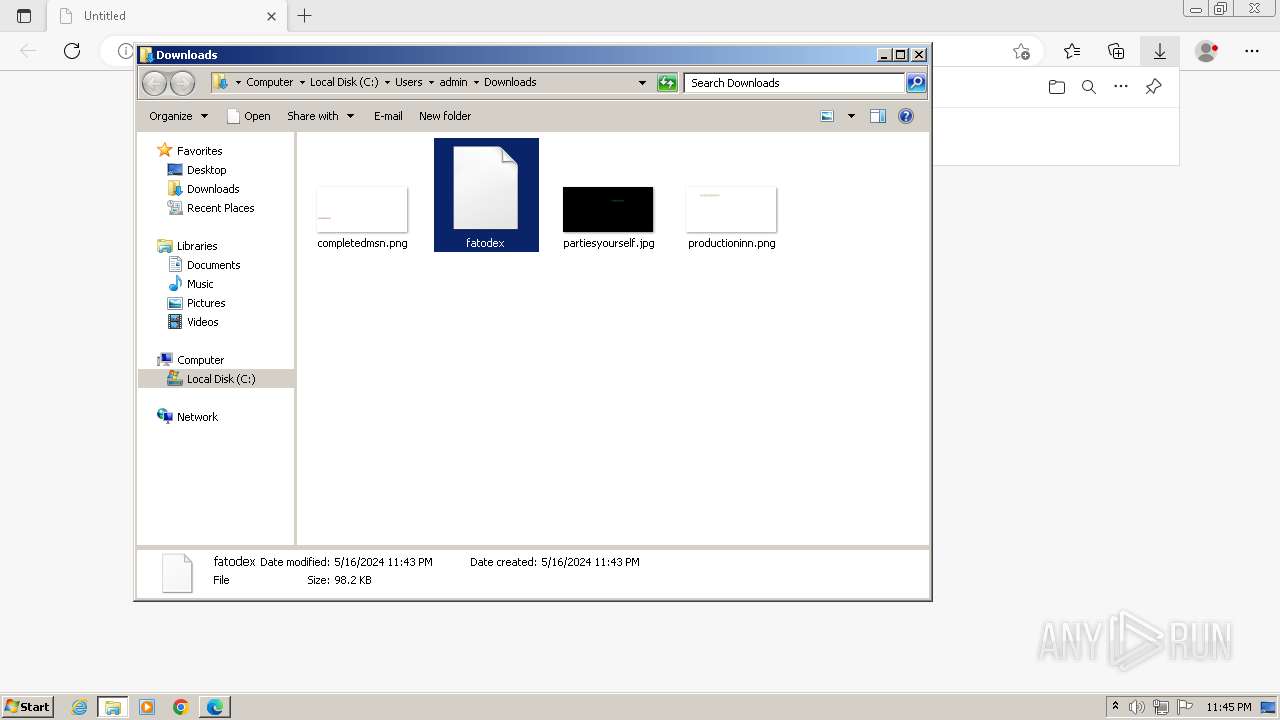
Task: Focus the Search Downloads field
Action: (795, 83)
